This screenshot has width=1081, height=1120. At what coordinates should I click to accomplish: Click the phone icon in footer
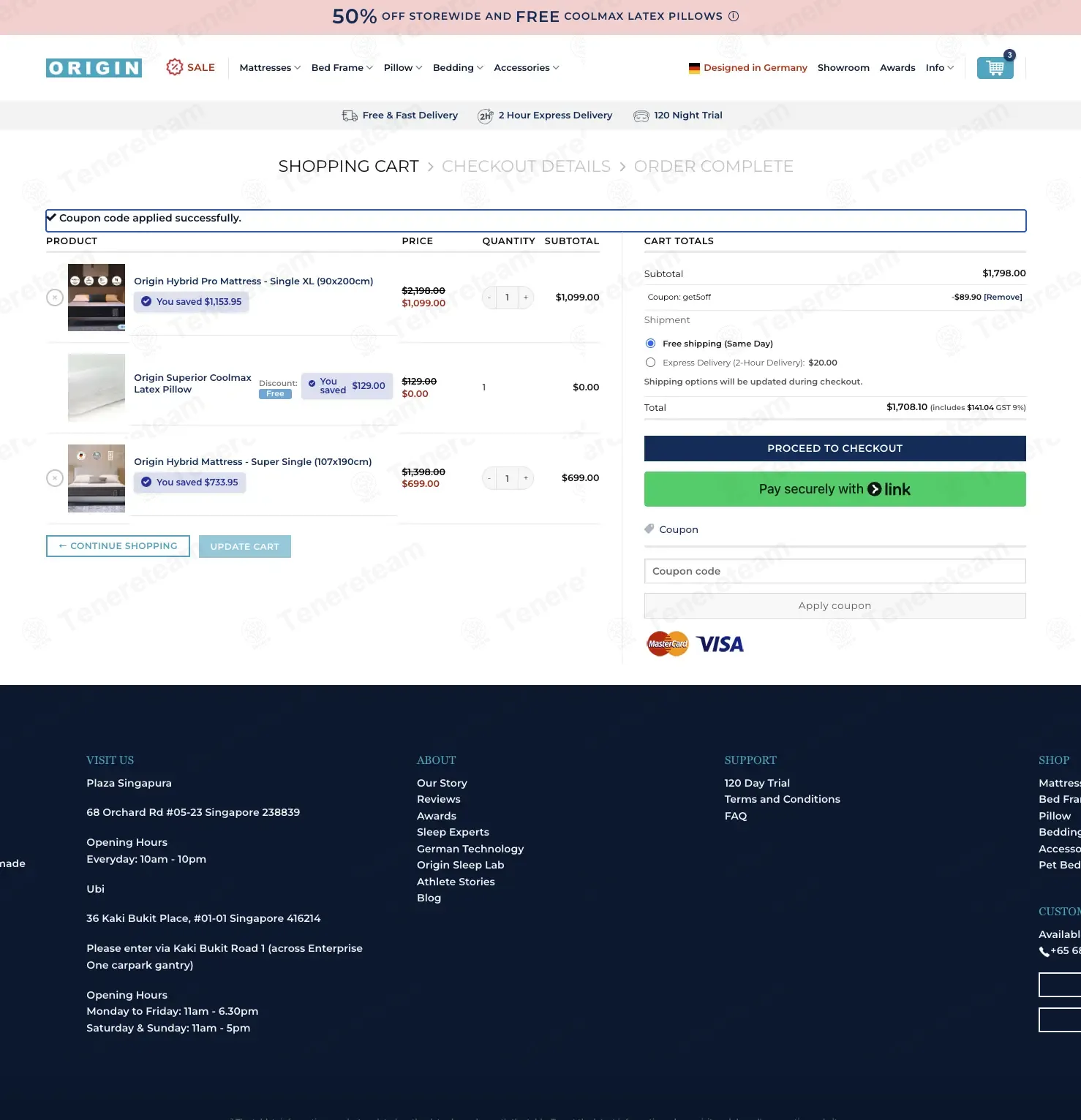[x=1044, y=951]
